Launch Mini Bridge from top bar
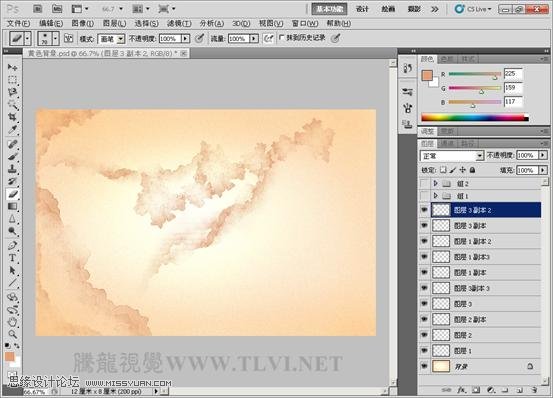This screenshot has height=398, width=553. pyautogui.click(x=56, y=8)
